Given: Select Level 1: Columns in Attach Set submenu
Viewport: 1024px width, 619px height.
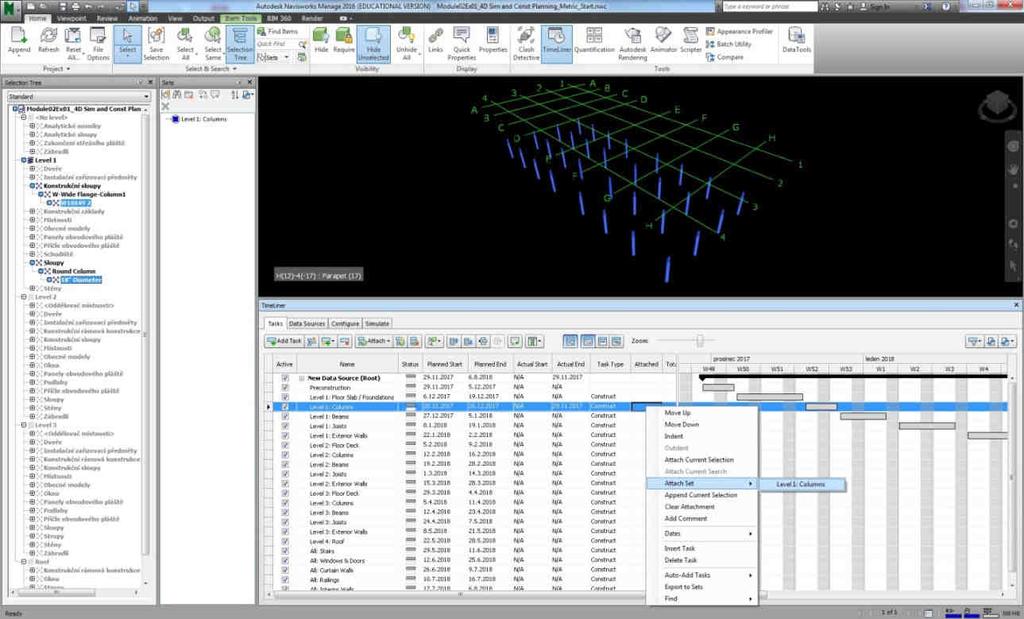Looking at the screenshot, I should pyautogui.click(x=801, y=484).
